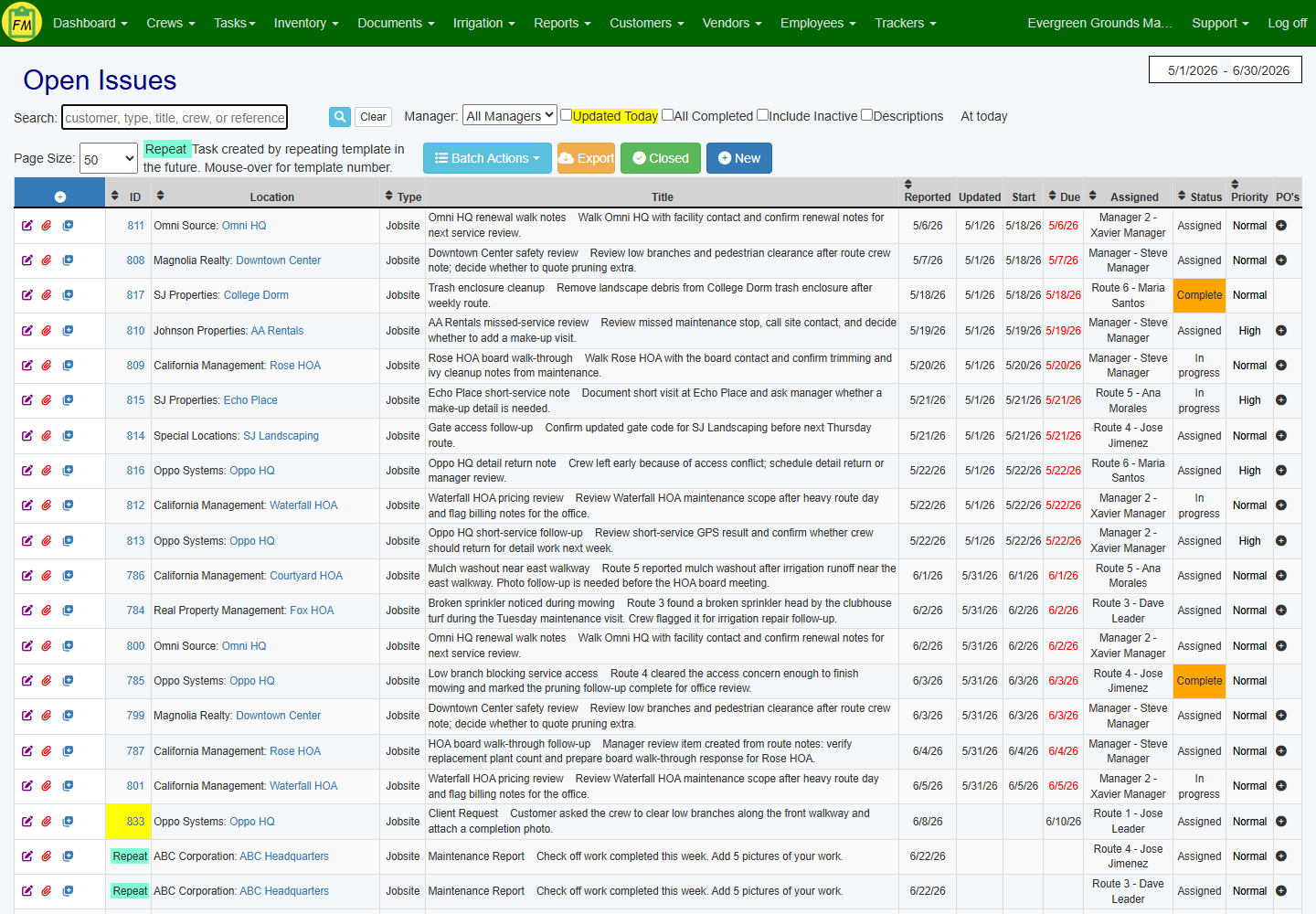Sort by Status column arrows
1316x914 pixels.
[x=1182, y=196]
